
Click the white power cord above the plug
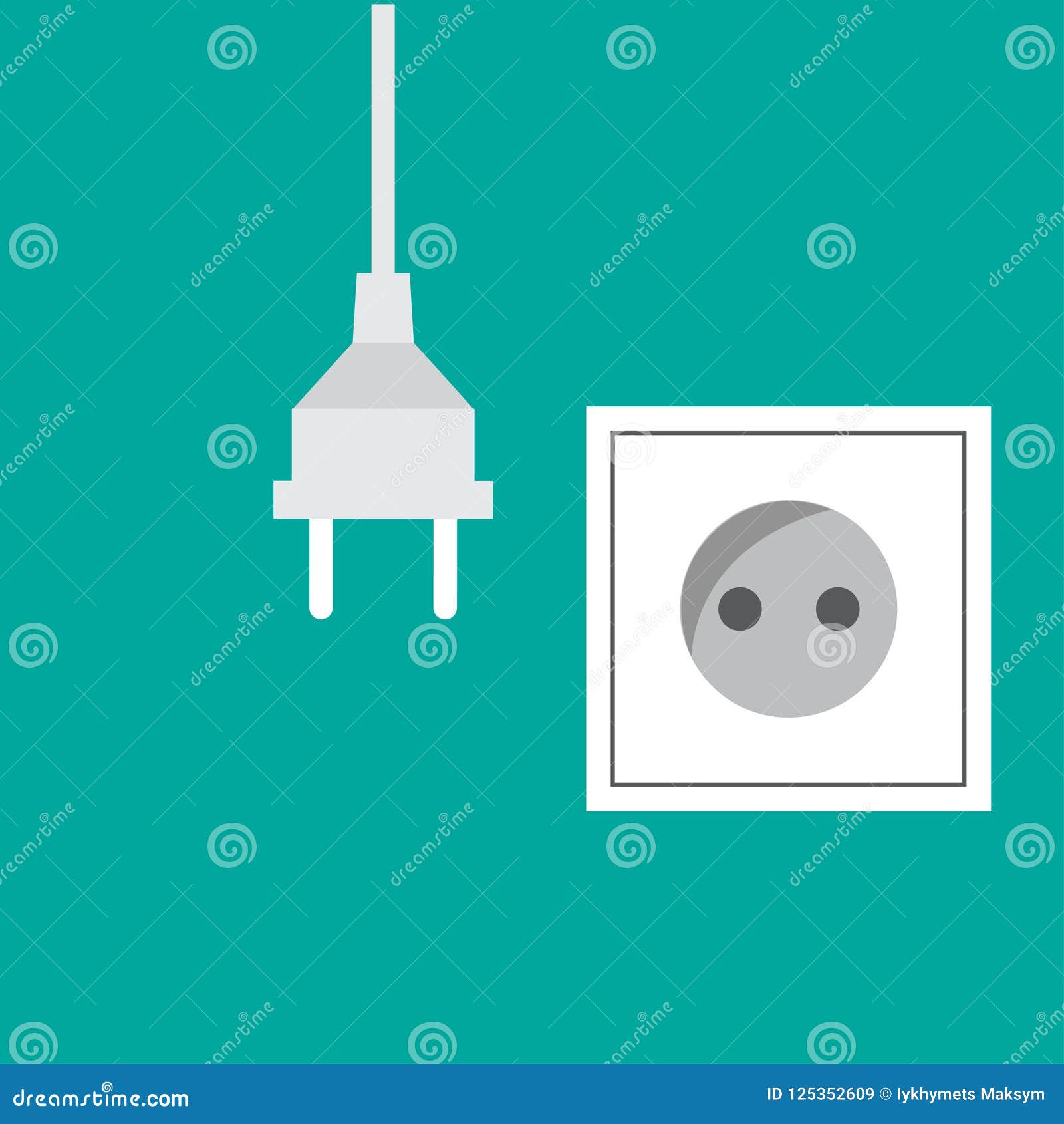pyautogui.click(x=384, y=133)
